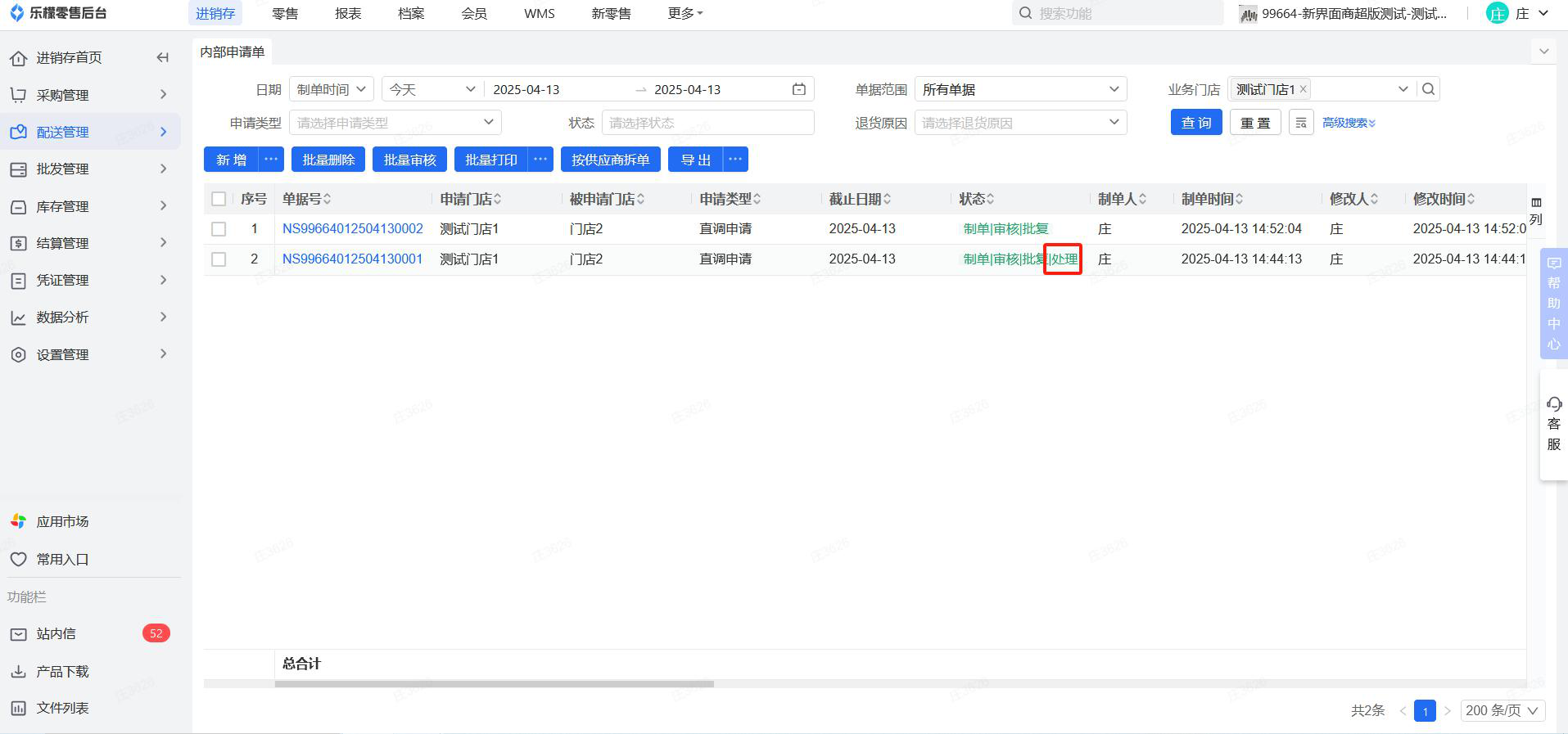1568x734 pixels.
Task: Check the checkbox for row 1
Action: pos(219,229)
